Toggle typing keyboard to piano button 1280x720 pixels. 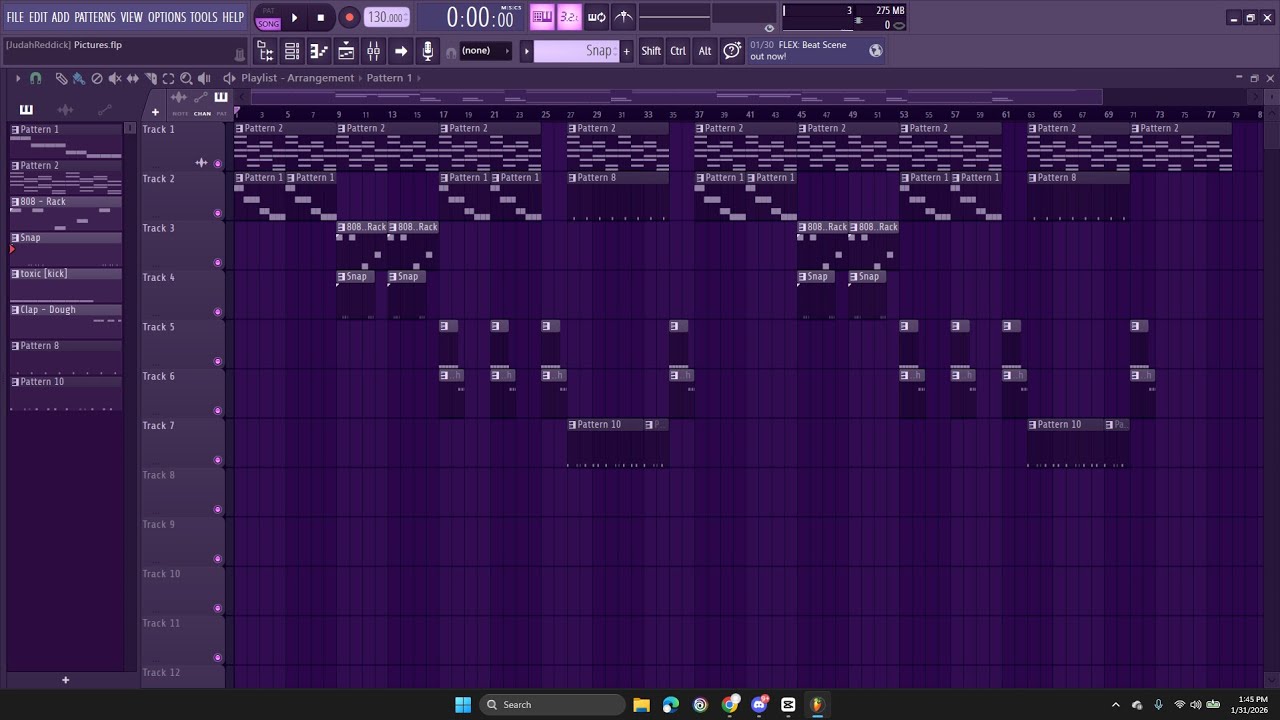coord(542,17)
